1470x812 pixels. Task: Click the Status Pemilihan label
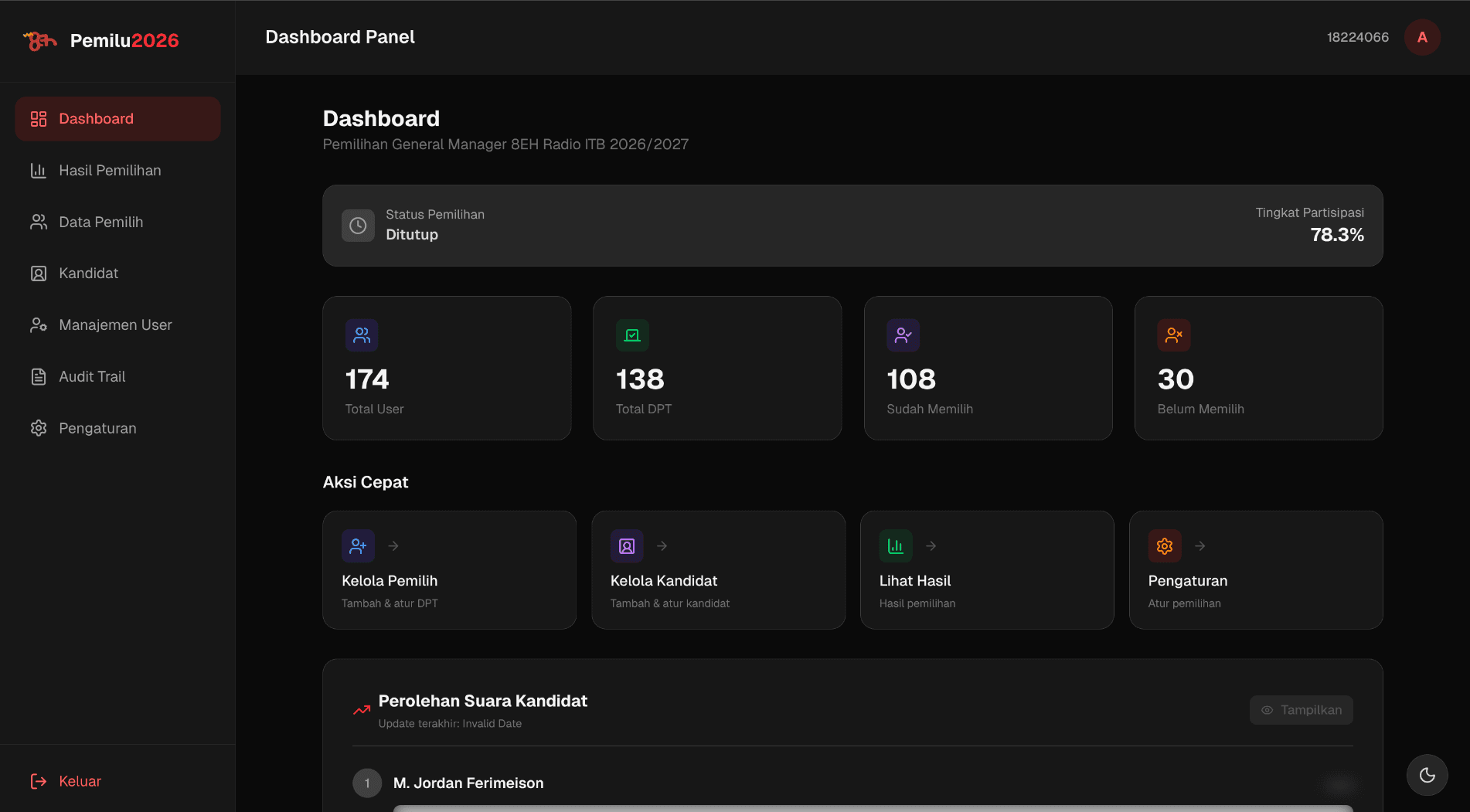pyautogui.click(x=435, y=215)
